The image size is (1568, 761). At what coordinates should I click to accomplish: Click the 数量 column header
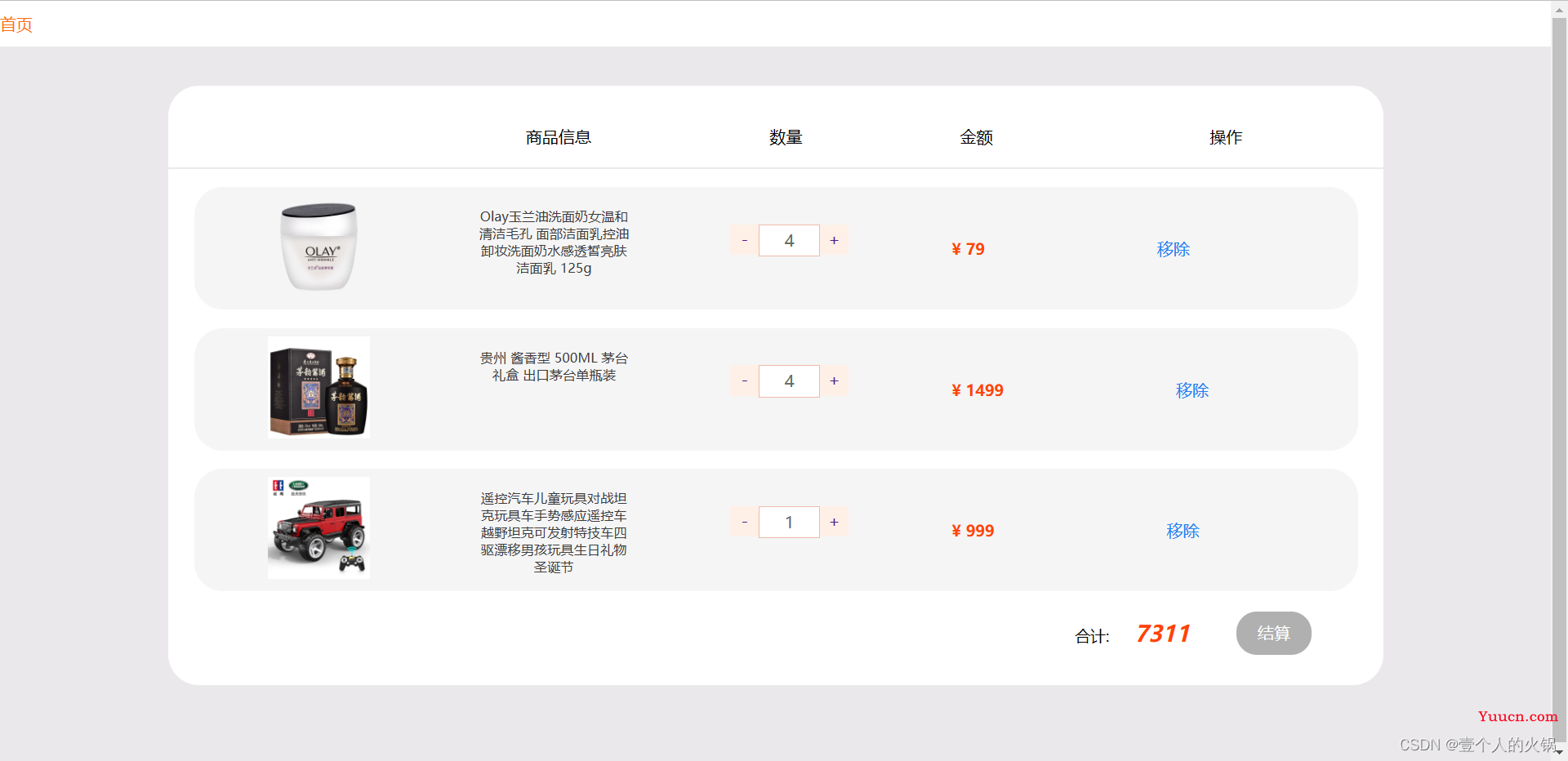tap(786, 137)
